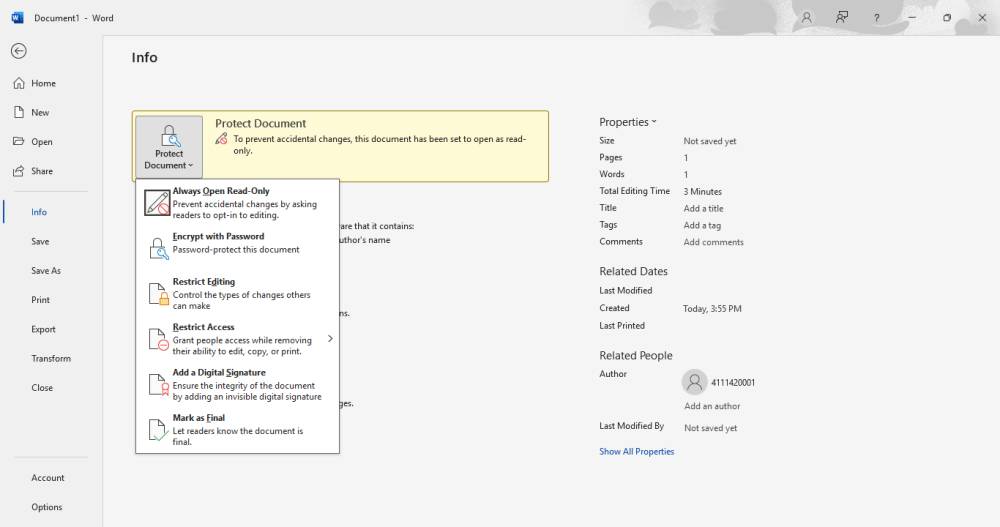Click the Mark as Final checkmark icon
This screenshot has width=1000, height=527.
[158, 430]
